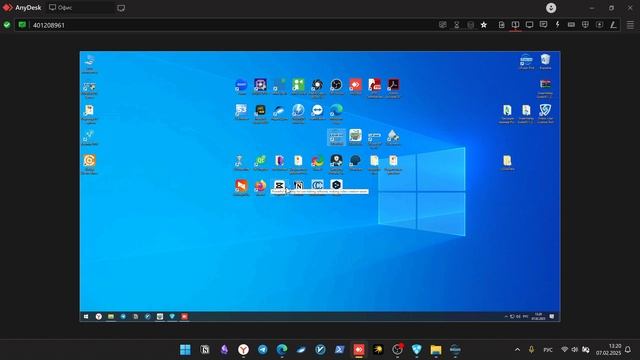This screenshot has width=640, height=360.
Task: Open AnyDesk permissions shield icon
Action: pyautogui.click(x=585, y=24)
